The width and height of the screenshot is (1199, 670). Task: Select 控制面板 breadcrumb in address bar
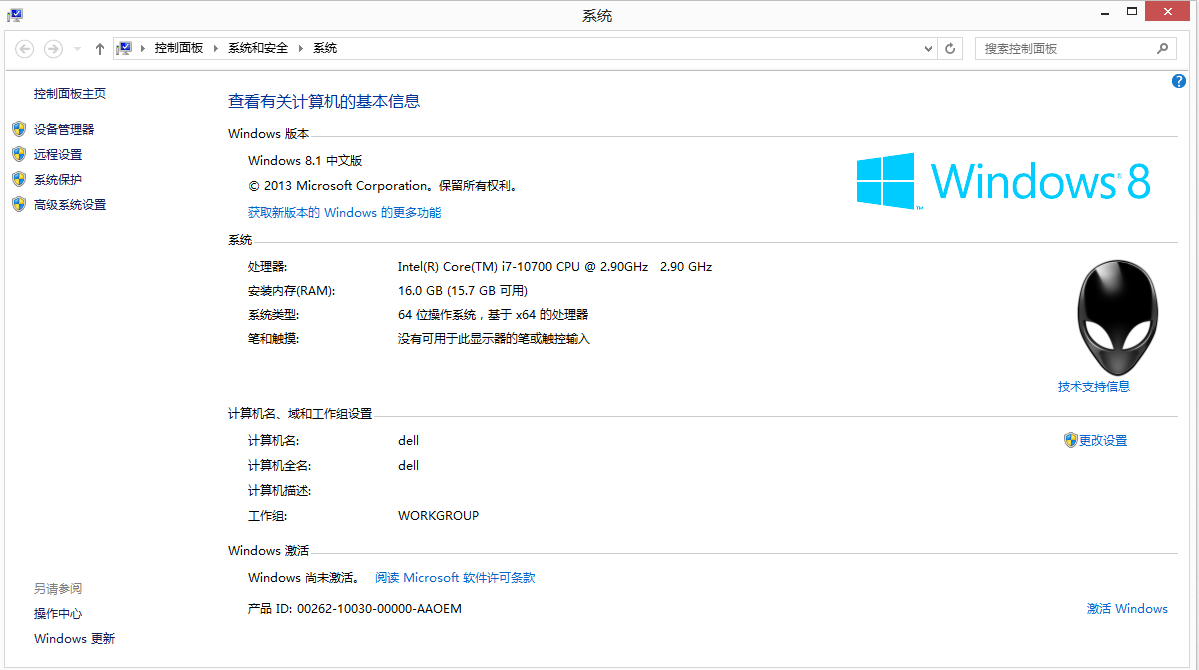[179, 48]
